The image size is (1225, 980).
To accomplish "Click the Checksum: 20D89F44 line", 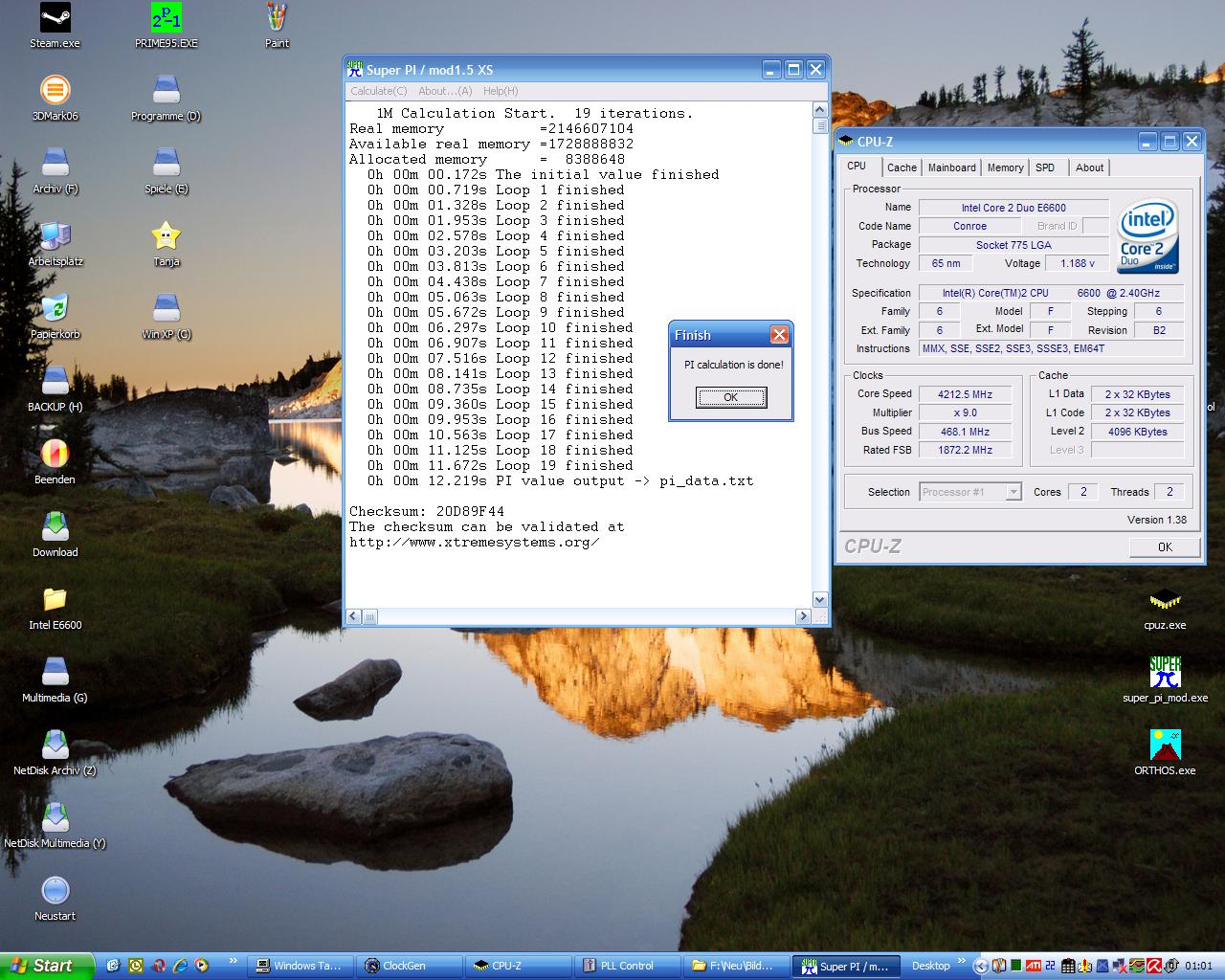I will [427, 511].
